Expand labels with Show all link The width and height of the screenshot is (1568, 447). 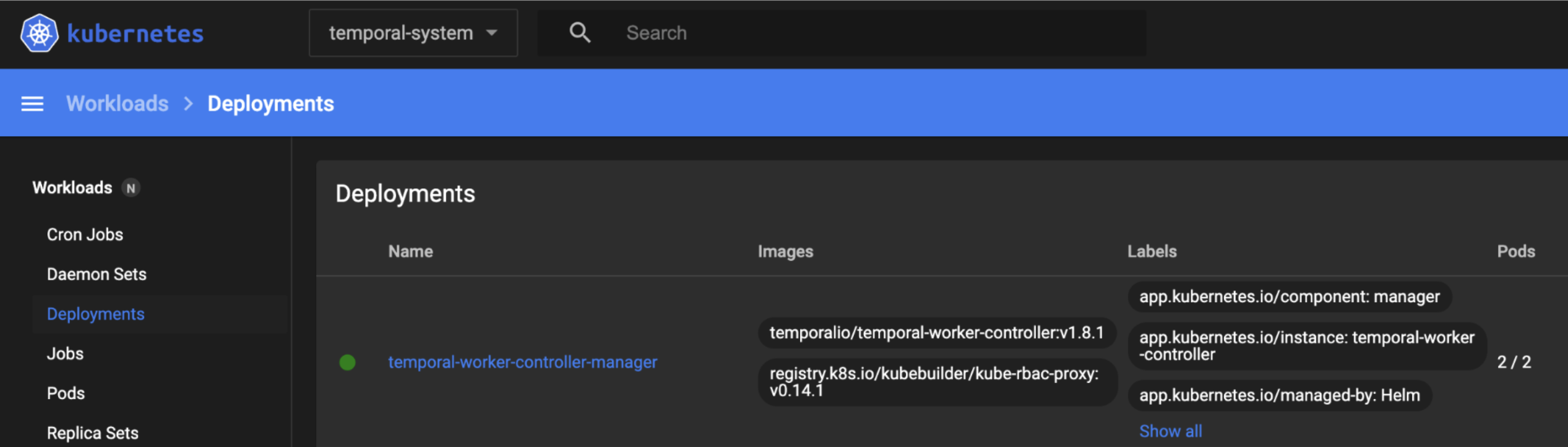point(1171,432)
